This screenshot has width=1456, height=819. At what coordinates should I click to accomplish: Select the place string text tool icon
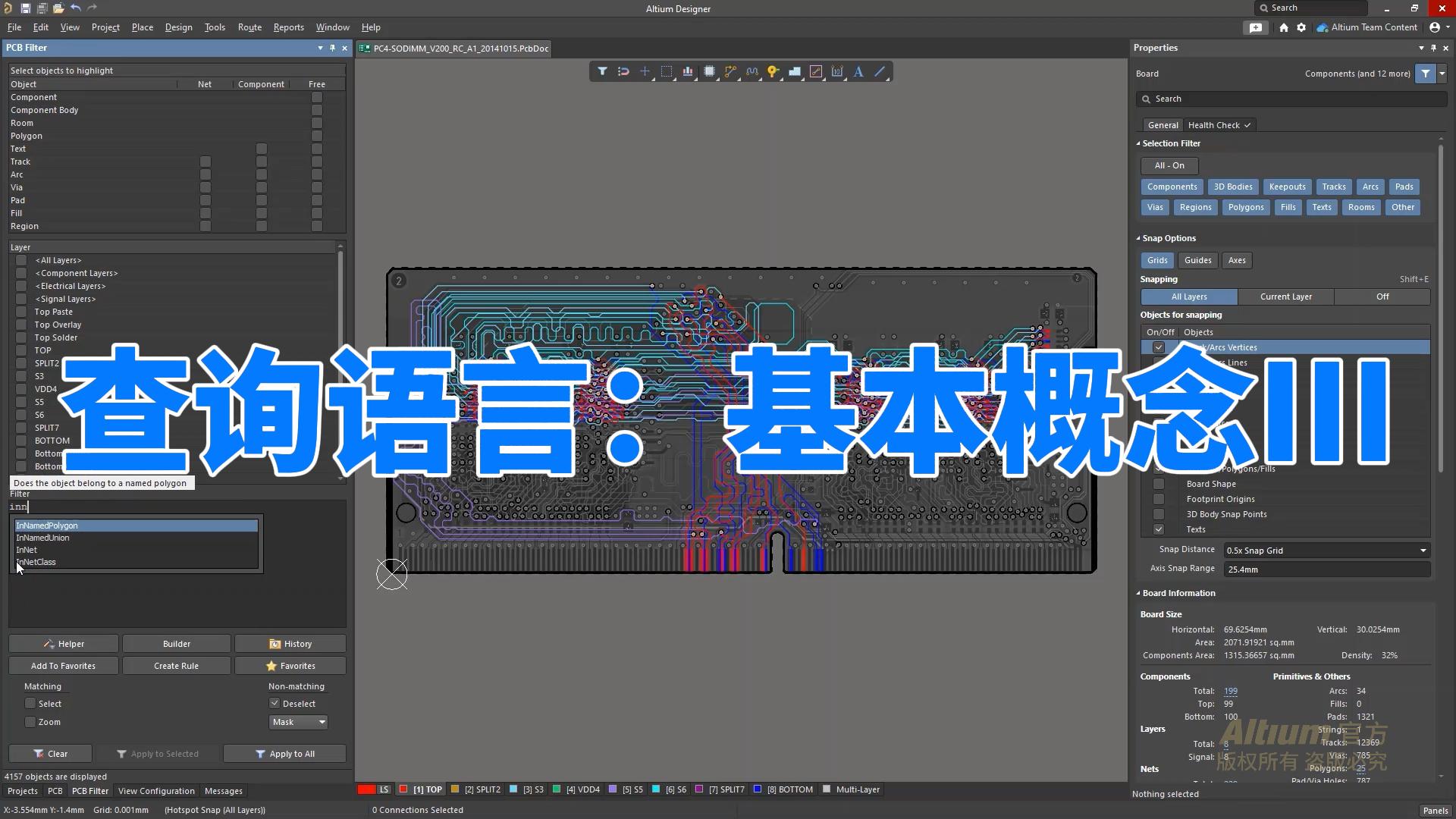(858, 71)
